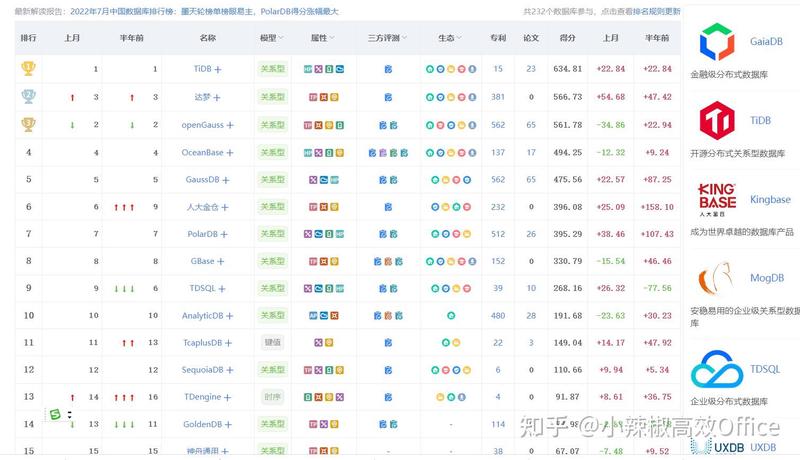Click the 时序 tag in TDengine row
Screen dimensions: 800x460
(x=272, y=397)
